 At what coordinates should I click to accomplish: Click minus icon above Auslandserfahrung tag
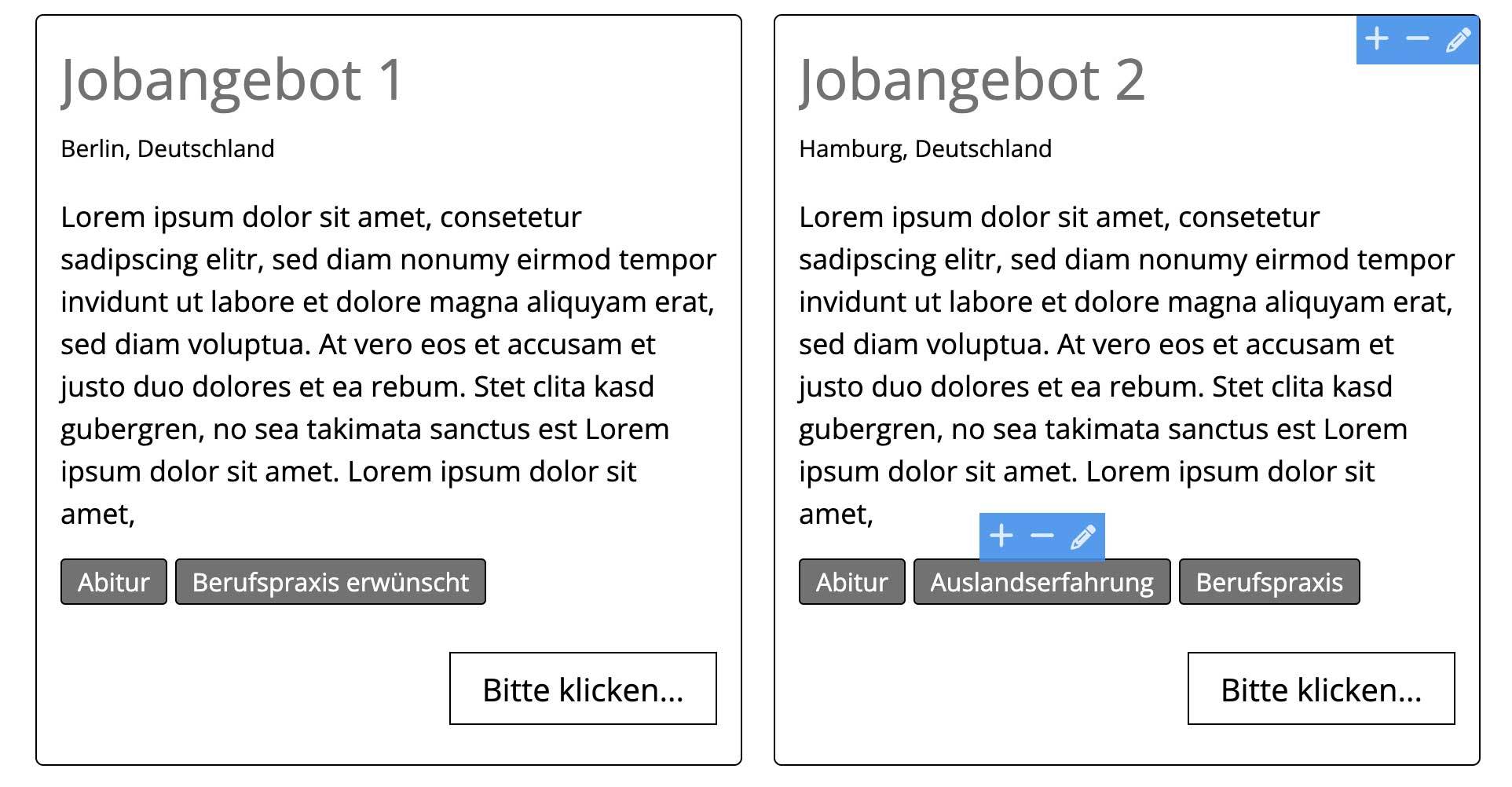click(1042, 536)
